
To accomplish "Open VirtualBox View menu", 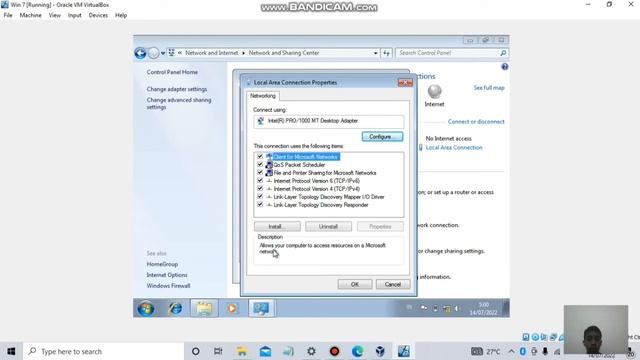I will (55, 15).
